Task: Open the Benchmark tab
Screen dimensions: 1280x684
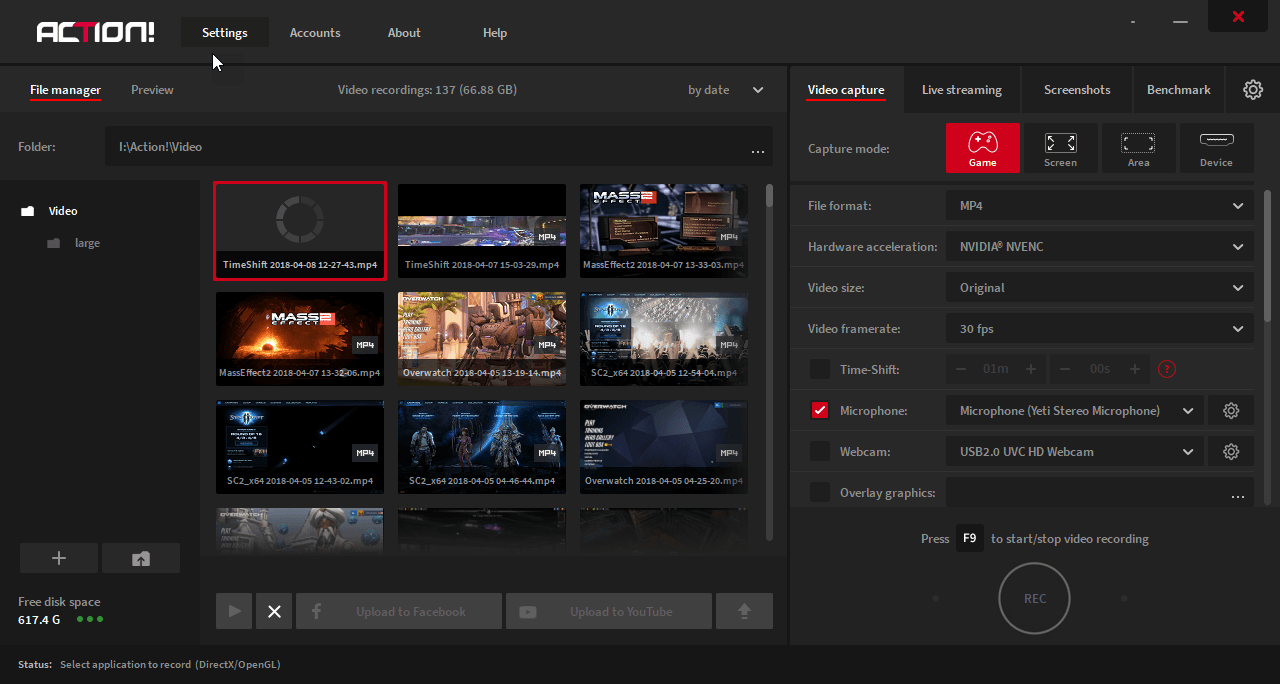Action: pyautogui.click(x=1179, y=90)
